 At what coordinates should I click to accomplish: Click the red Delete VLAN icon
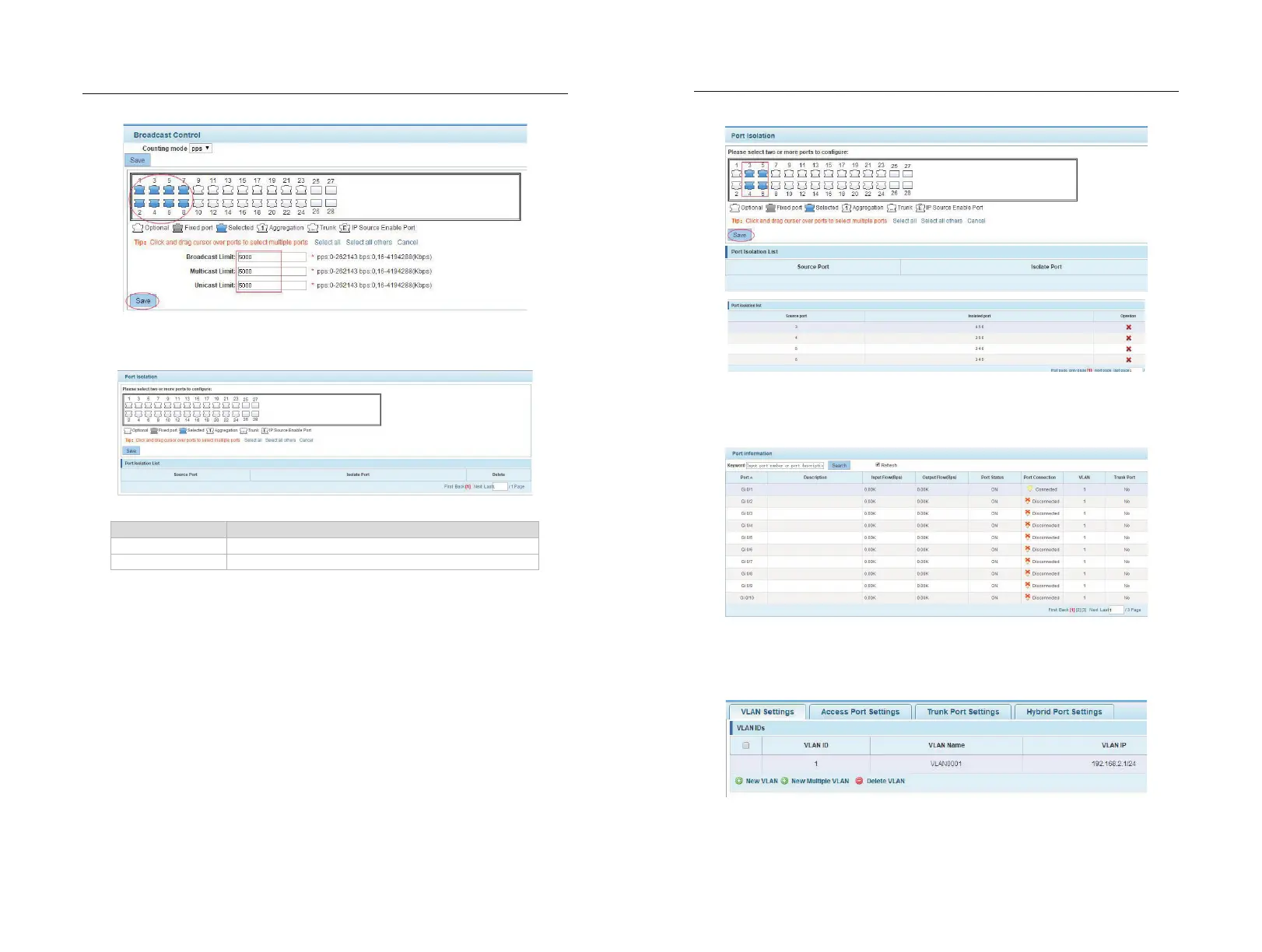860,781
